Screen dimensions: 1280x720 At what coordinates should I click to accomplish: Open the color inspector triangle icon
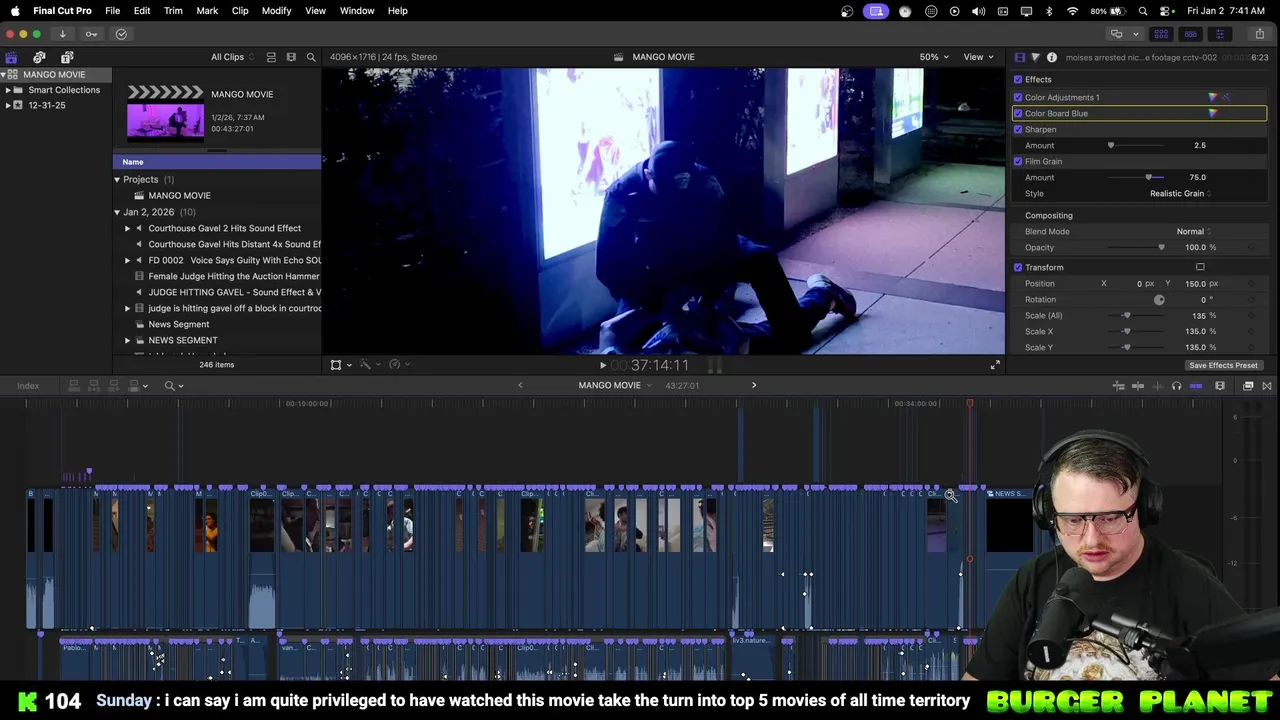[x=1035, y=57]
